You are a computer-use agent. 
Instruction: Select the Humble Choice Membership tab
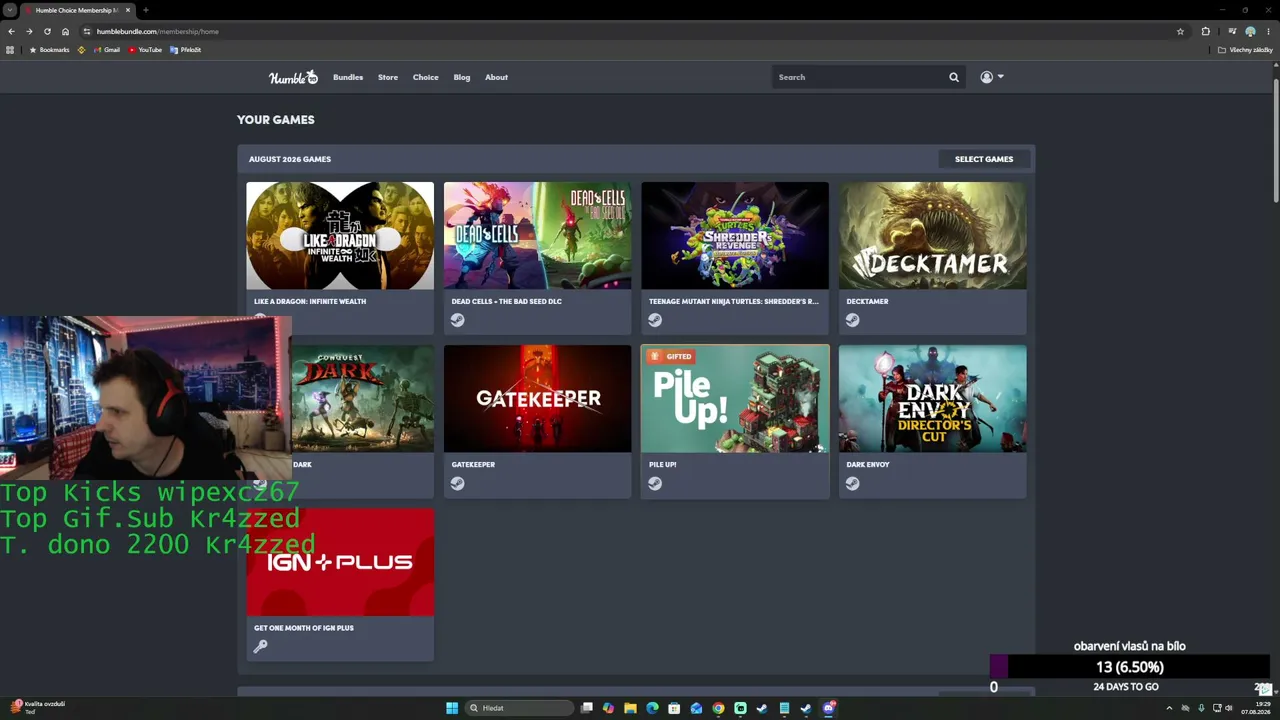[x=77, y=10]
